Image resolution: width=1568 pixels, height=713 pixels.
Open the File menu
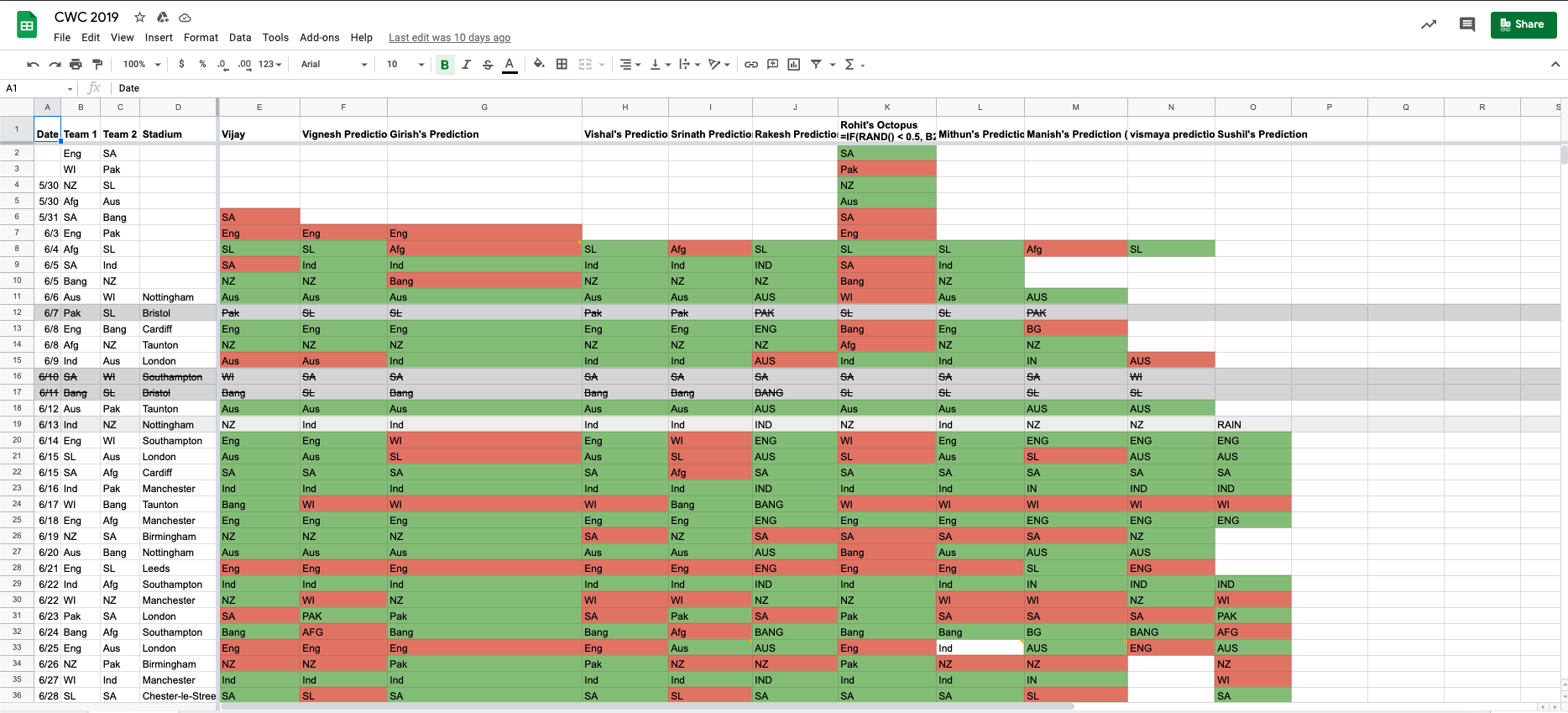pos(62,38)
